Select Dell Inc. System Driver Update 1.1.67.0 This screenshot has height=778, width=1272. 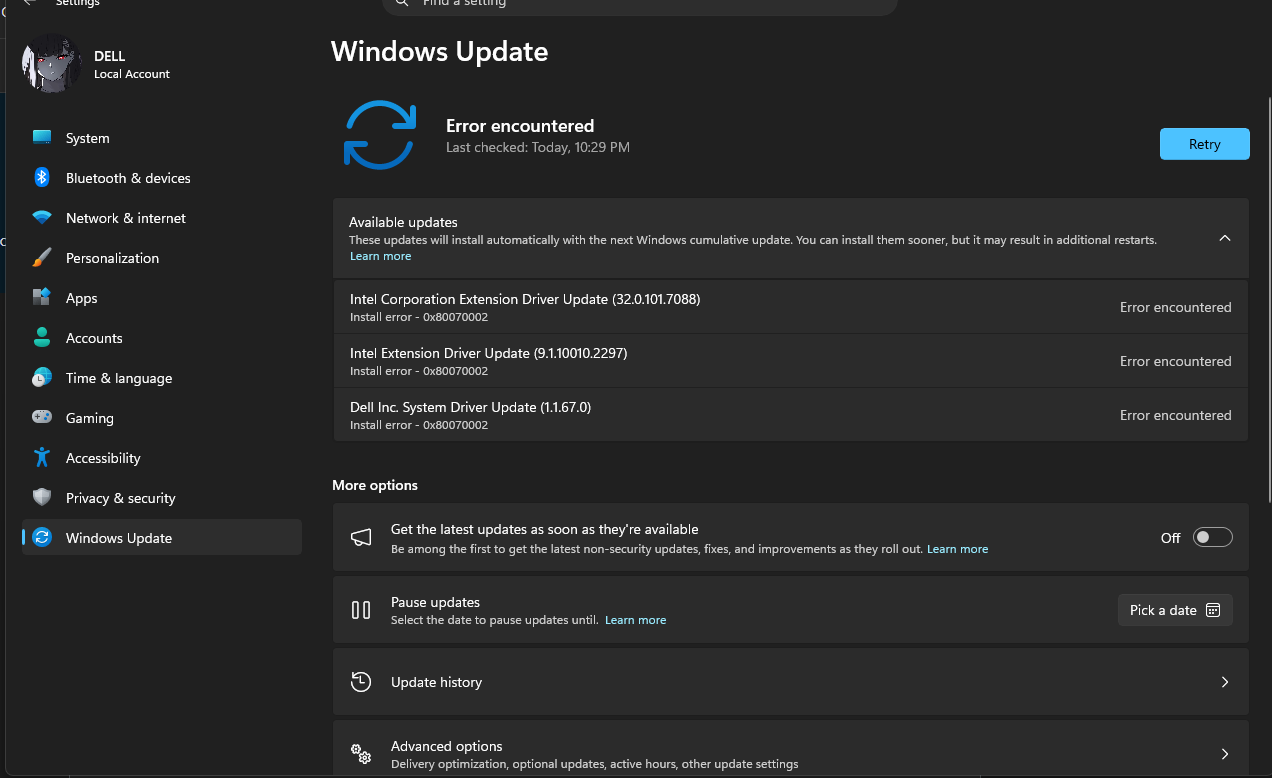coord(790,415)
